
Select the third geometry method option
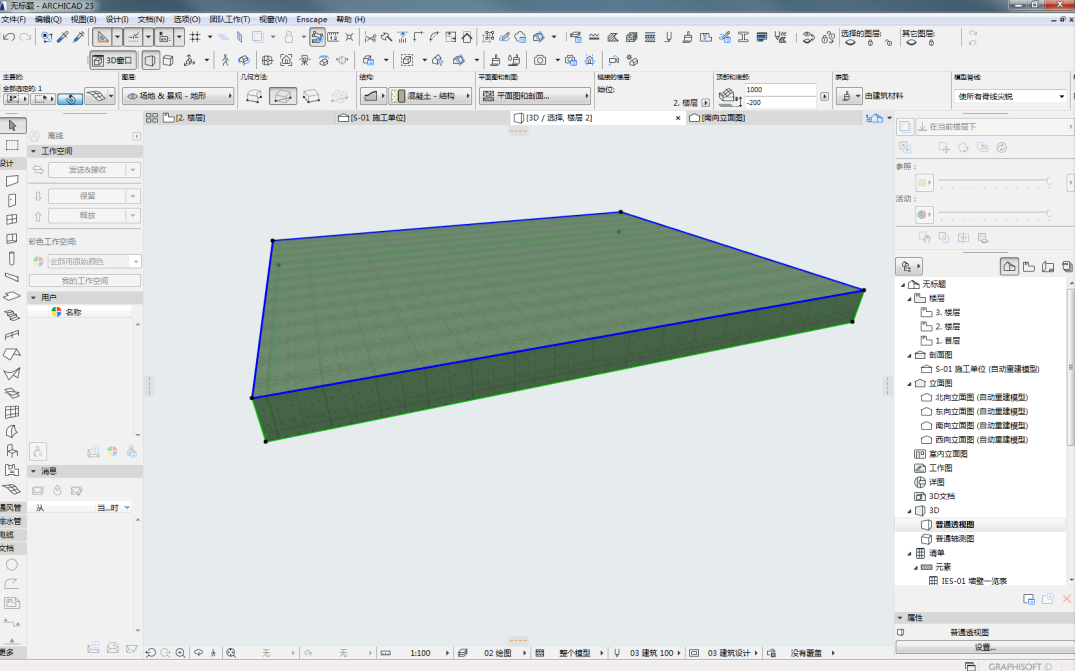click(x=311, y=96)
